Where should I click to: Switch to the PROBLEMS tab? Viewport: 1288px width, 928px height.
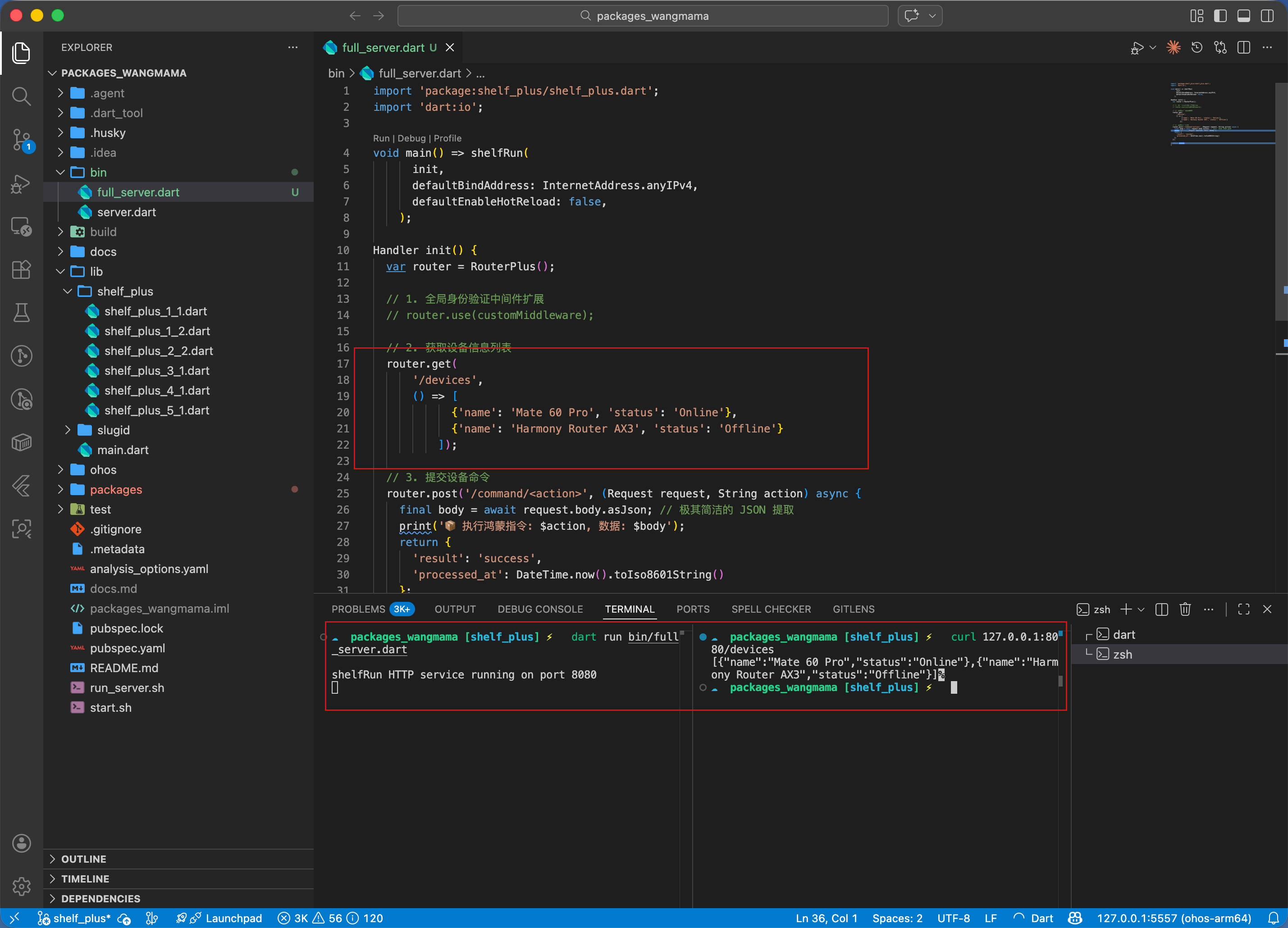[x=358, y=609]
